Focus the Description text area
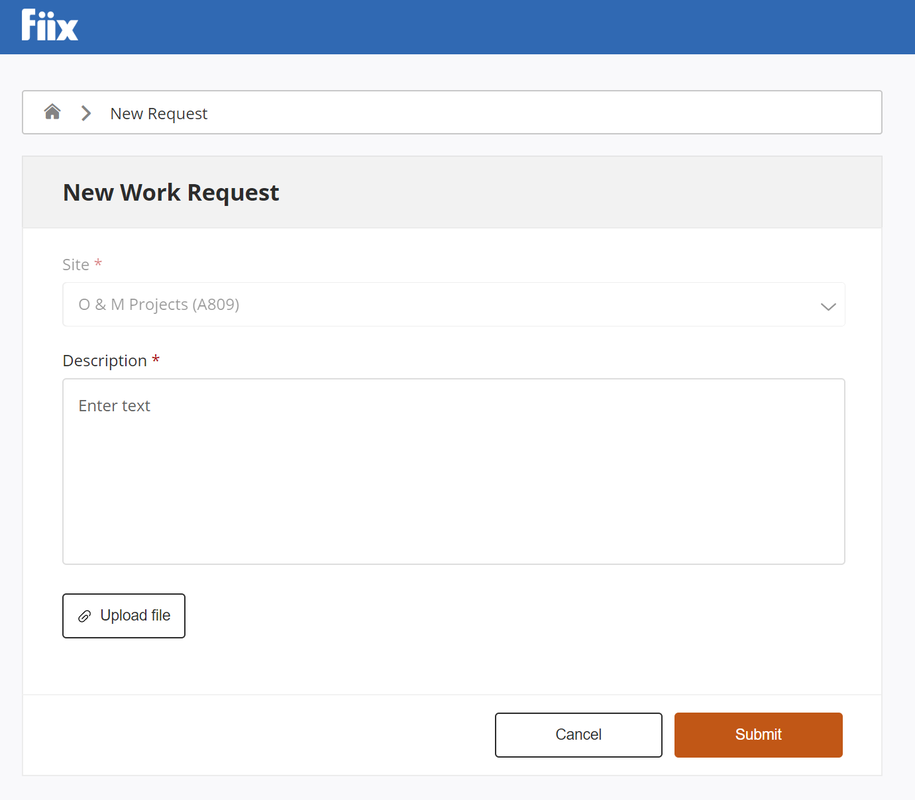The width and height of the screenshot is (915, 800). point(453,471)
